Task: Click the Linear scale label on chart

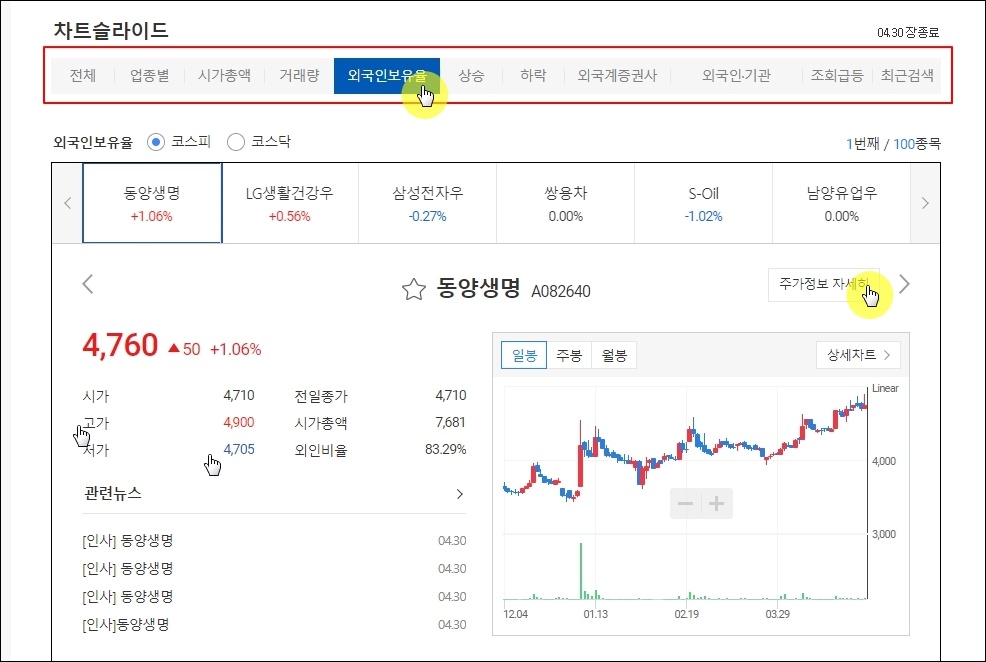Action: pos(885,389)
